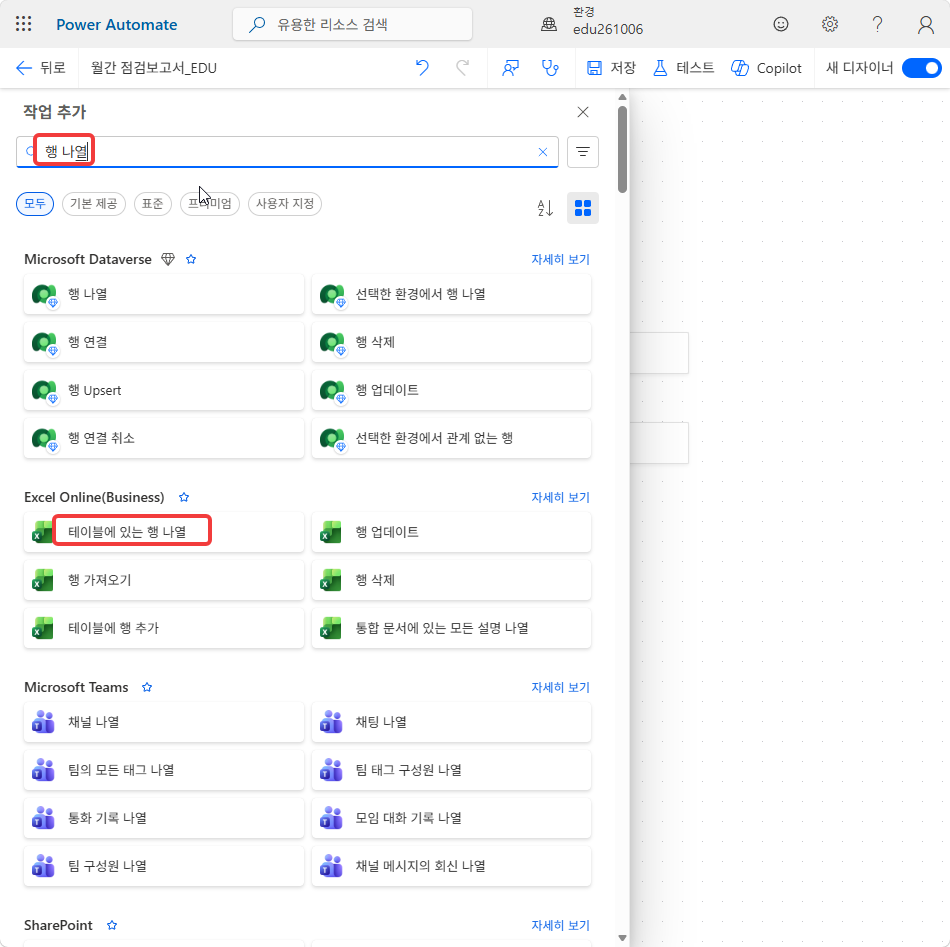The width and height of the screenshot is (950, 947).
Task: Select 행 Upsert action
Action: point(164,390)
